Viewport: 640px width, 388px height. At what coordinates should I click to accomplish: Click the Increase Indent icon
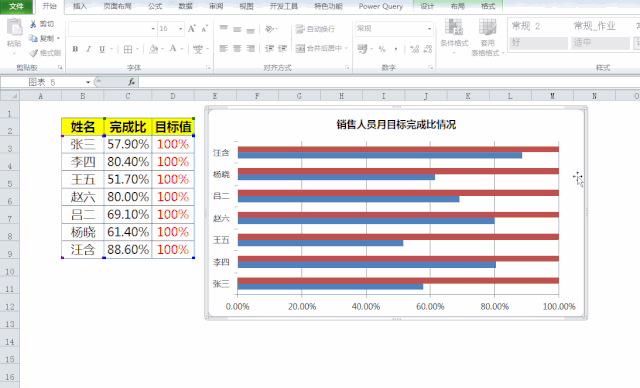pos(282,49)
